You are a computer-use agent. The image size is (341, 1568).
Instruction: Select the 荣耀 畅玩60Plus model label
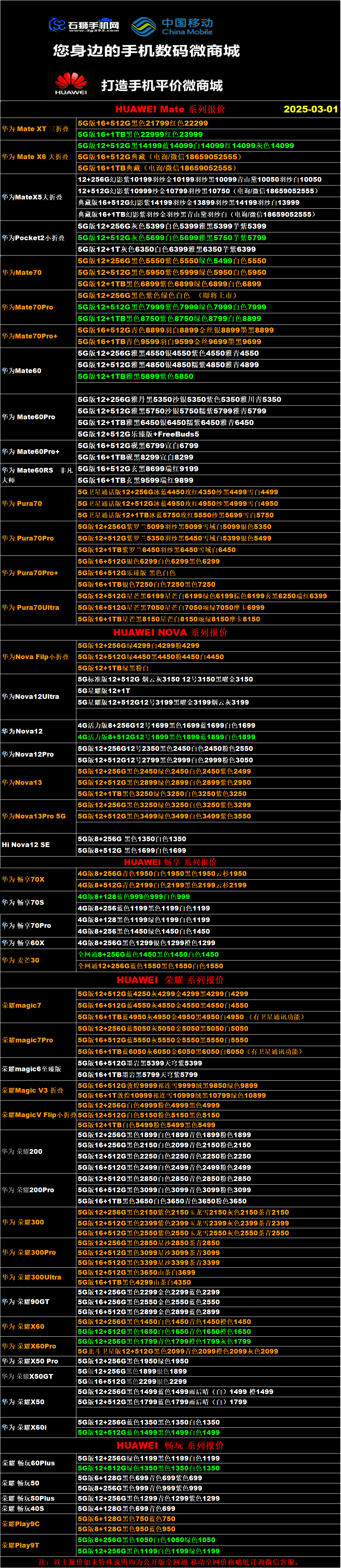click(29, 1463)
